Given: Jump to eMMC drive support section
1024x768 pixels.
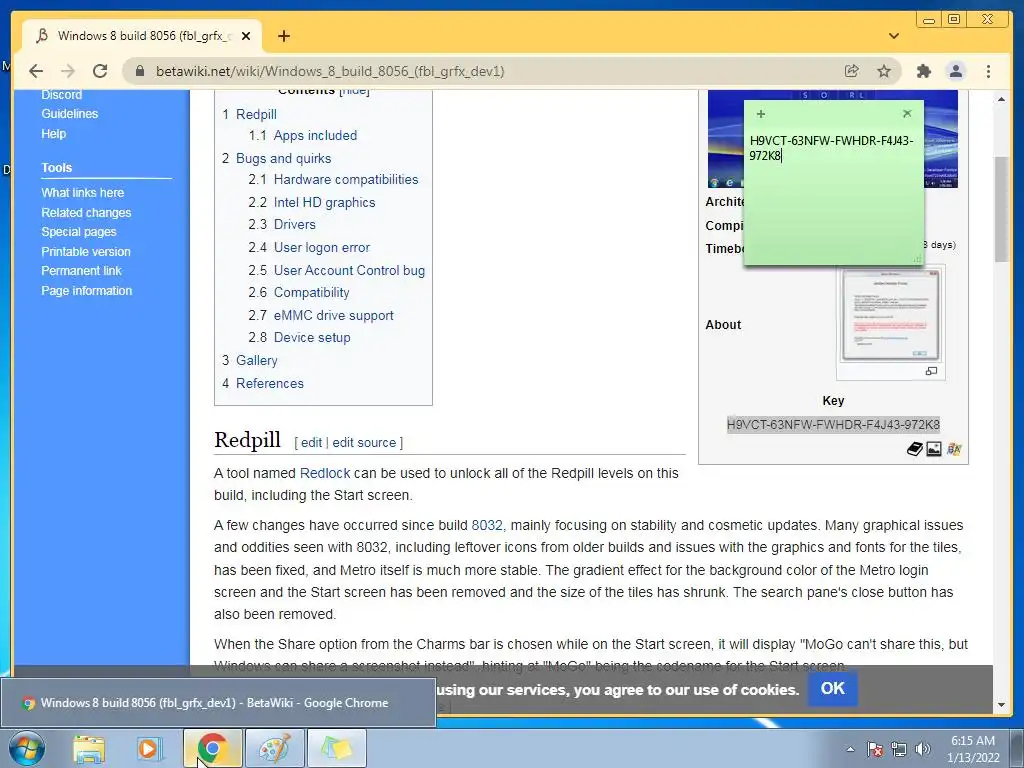Looking at the screenshot, I should click(333, 315).
